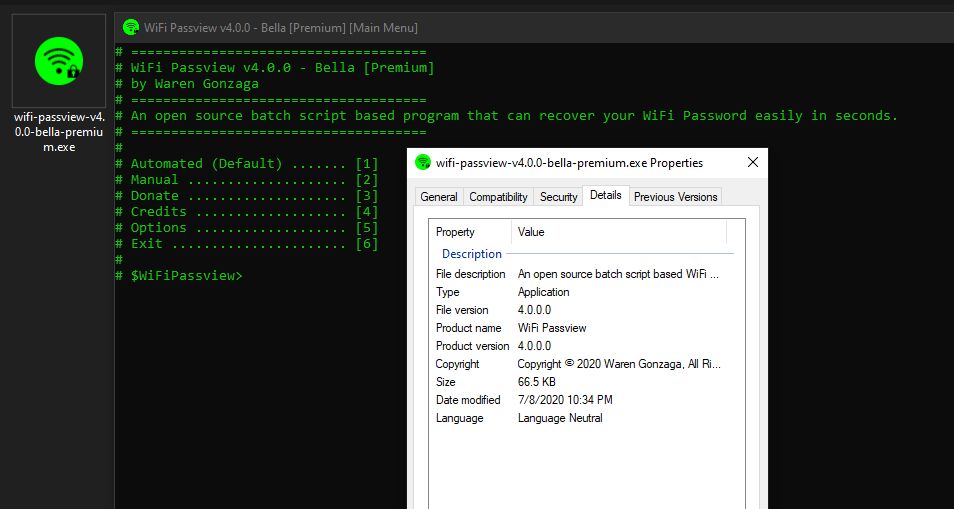Image resolution: width=954 pixels, height=509 pixels.
Task: Select the File version row
Action: click(578, 310)
